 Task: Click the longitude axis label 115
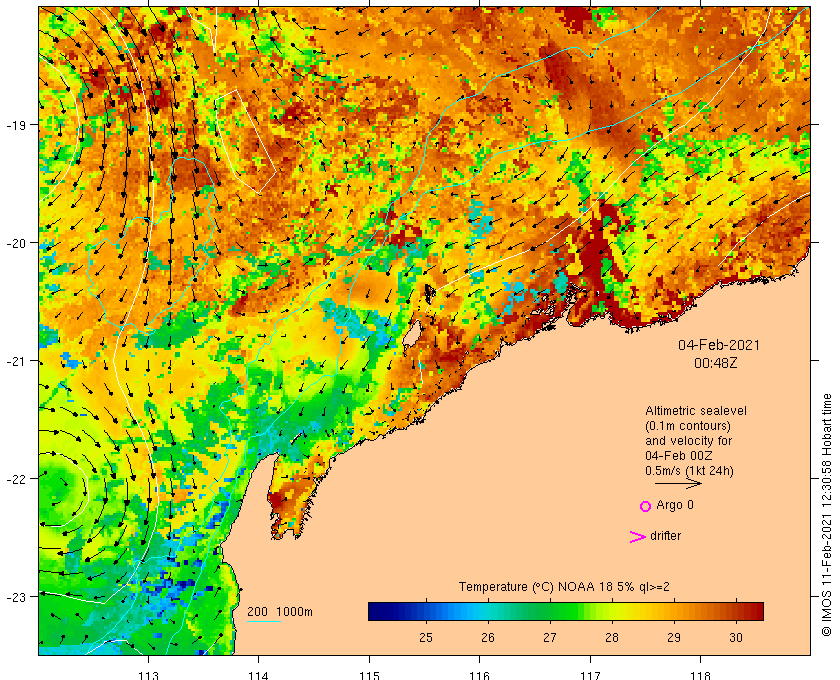click(369, 675)
